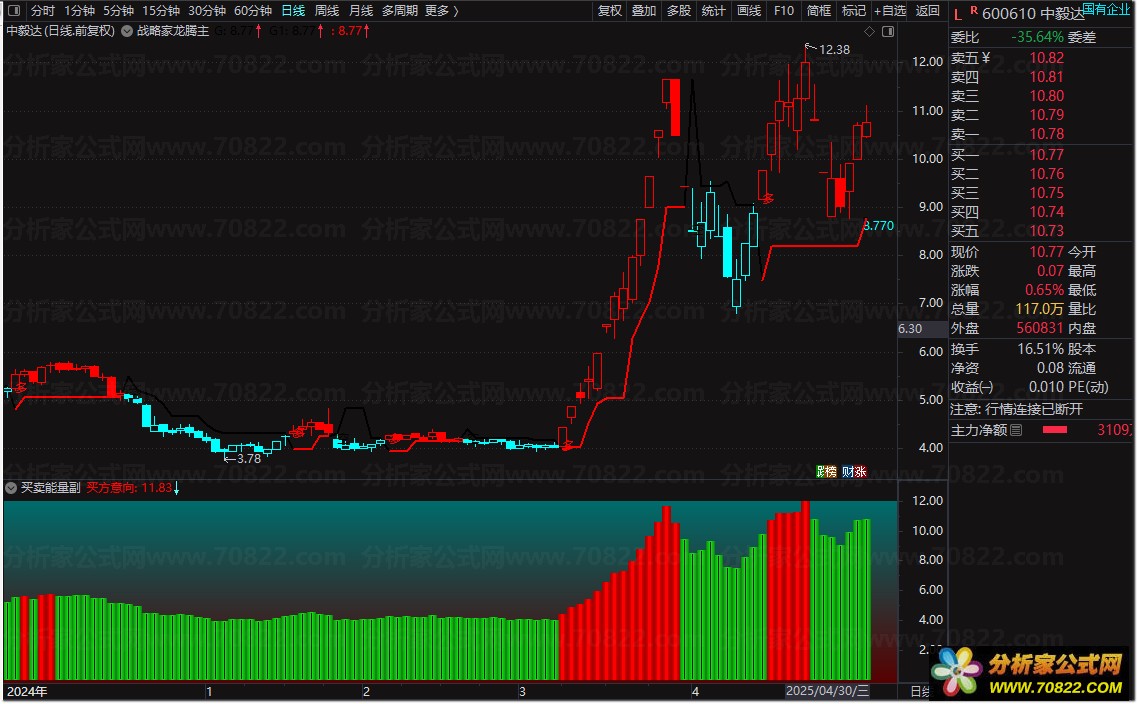This screenshot has height=704, width=1139.
Task: Expand the 买卖能量副 indicator dropdown arrow
Action: (11, 487)
